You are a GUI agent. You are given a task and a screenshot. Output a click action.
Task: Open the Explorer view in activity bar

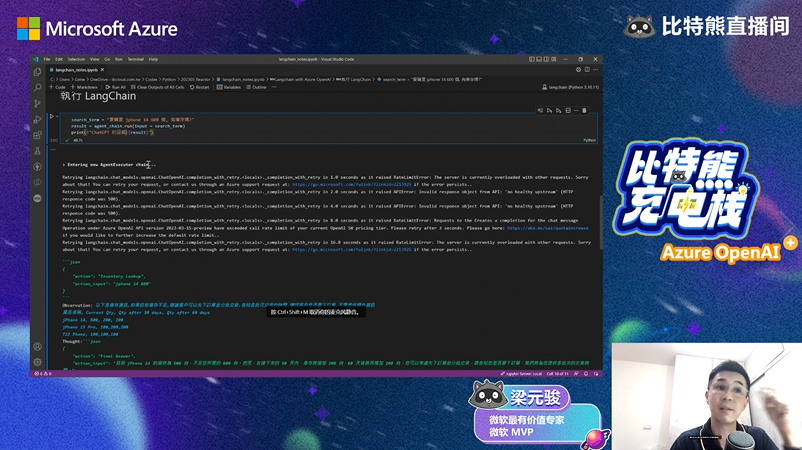(x=37, y=73)
